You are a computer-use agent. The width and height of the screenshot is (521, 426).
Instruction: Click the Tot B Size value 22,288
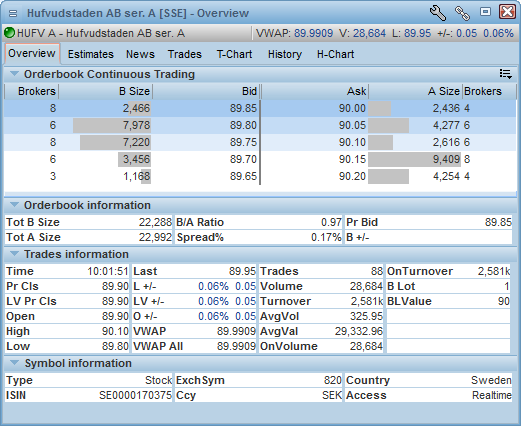155,222
